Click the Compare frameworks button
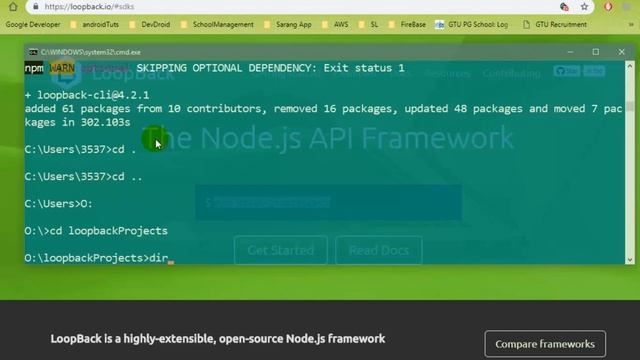Viewport: 640px width, 360px height. tap(545, 344)
